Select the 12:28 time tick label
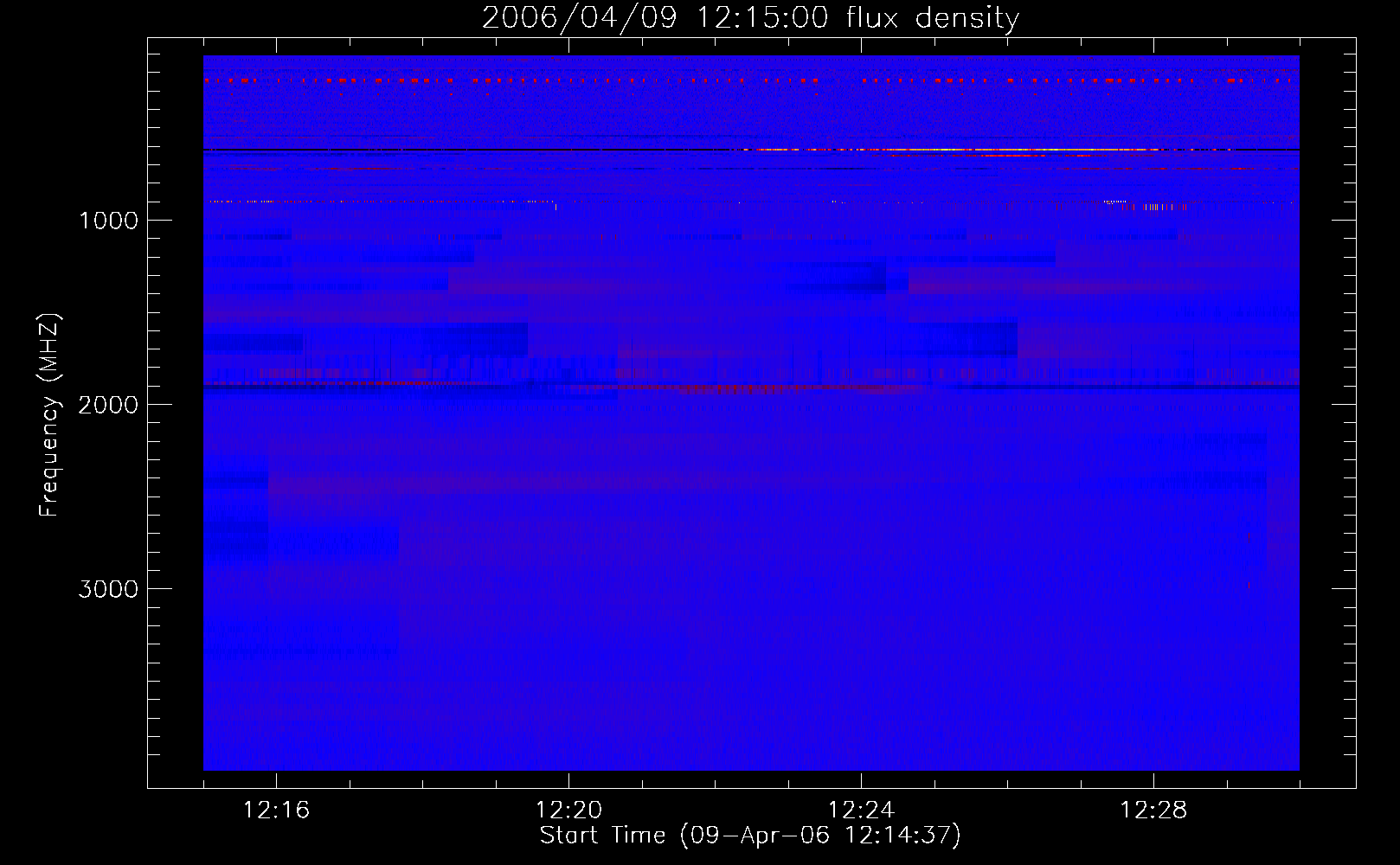The width and height of the screenshot is (1400, 865). (x=1153, y=810)
